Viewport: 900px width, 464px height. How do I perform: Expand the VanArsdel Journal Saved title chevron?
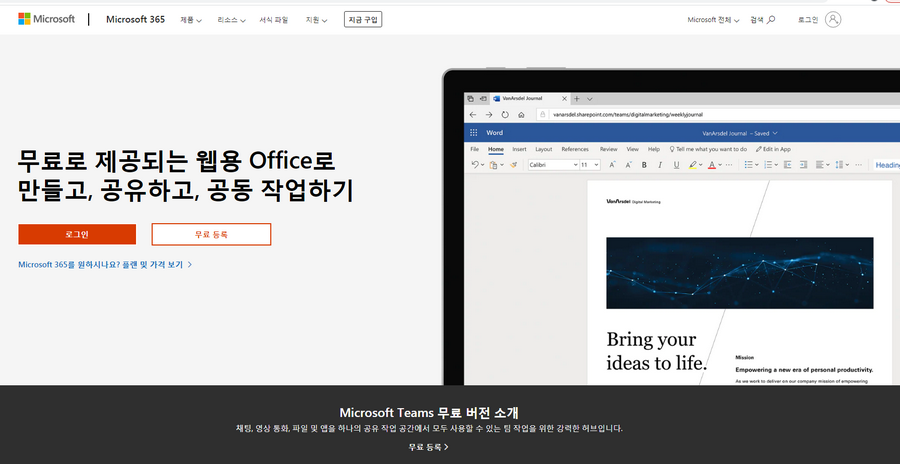click(775, 133)
